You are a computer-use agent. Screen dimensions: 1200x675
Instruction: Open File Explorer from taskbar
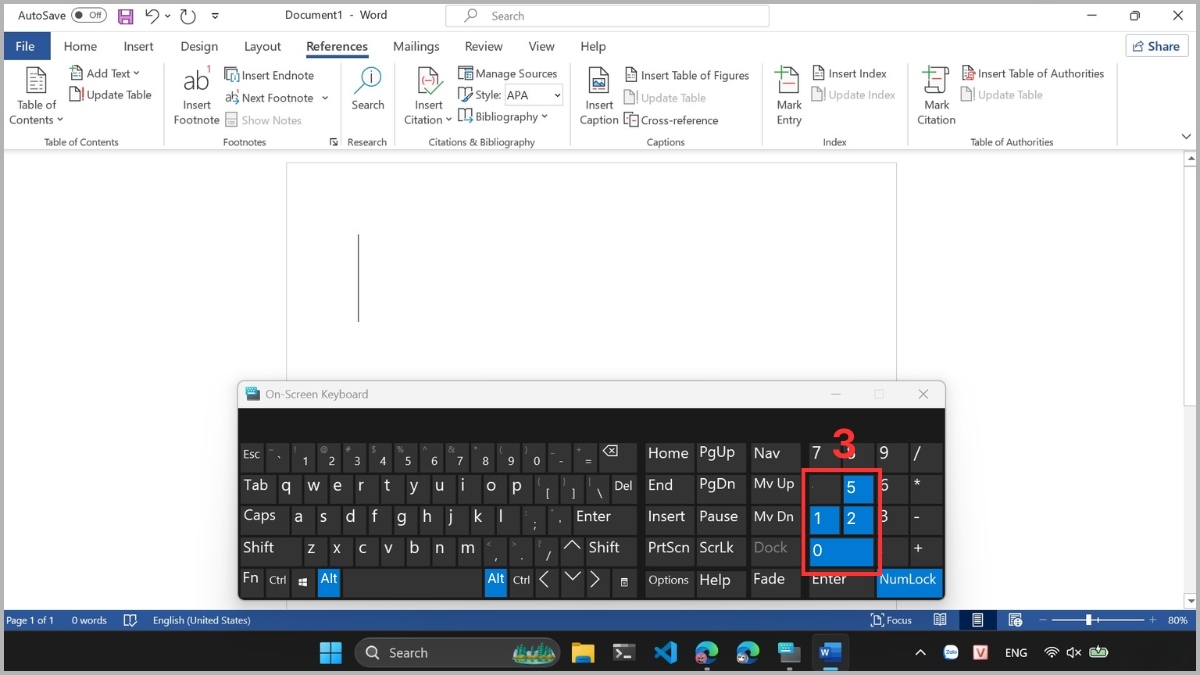(x=583, y=653)
